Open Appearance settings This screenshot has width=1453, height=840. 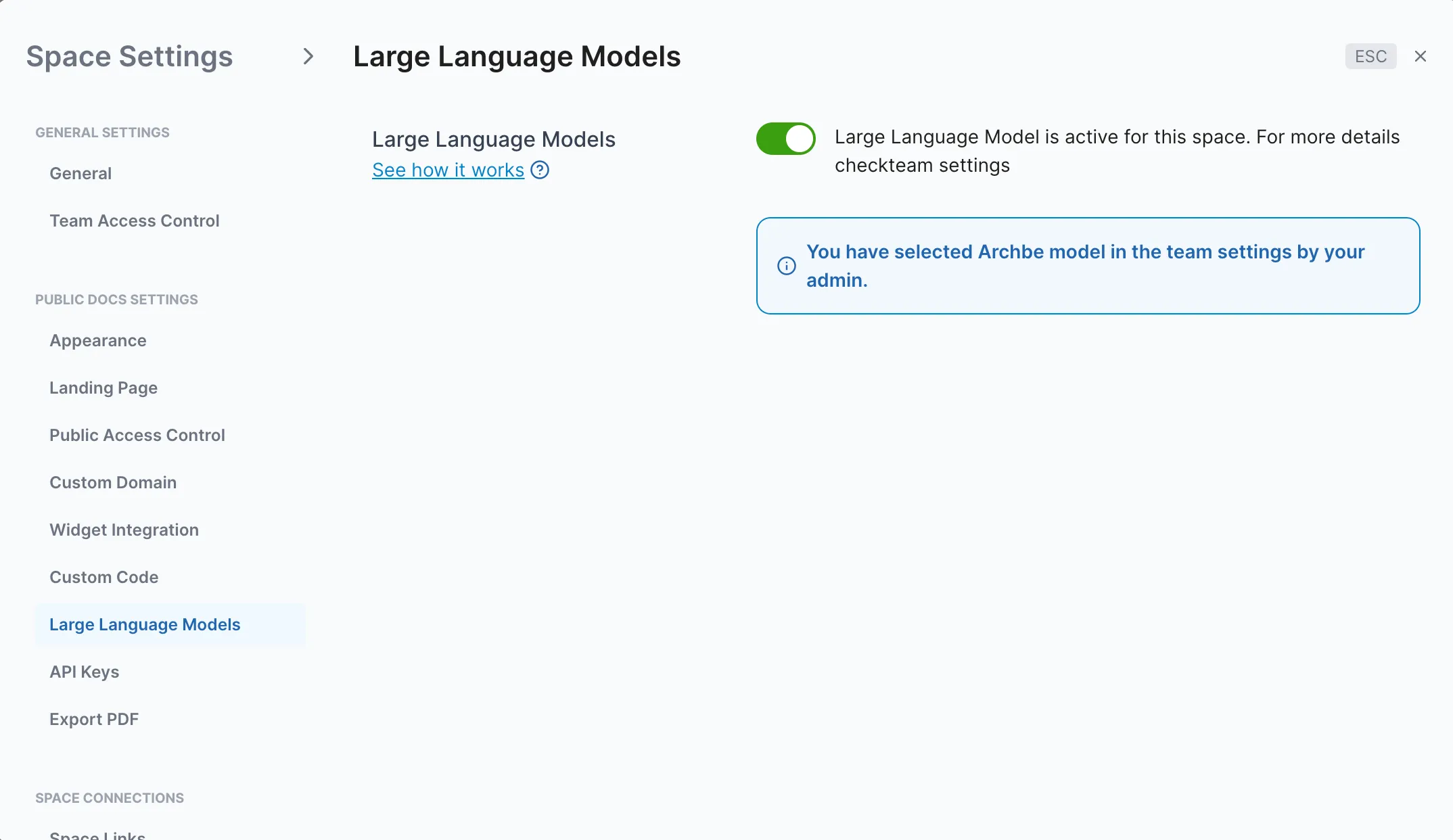(97, 340)
